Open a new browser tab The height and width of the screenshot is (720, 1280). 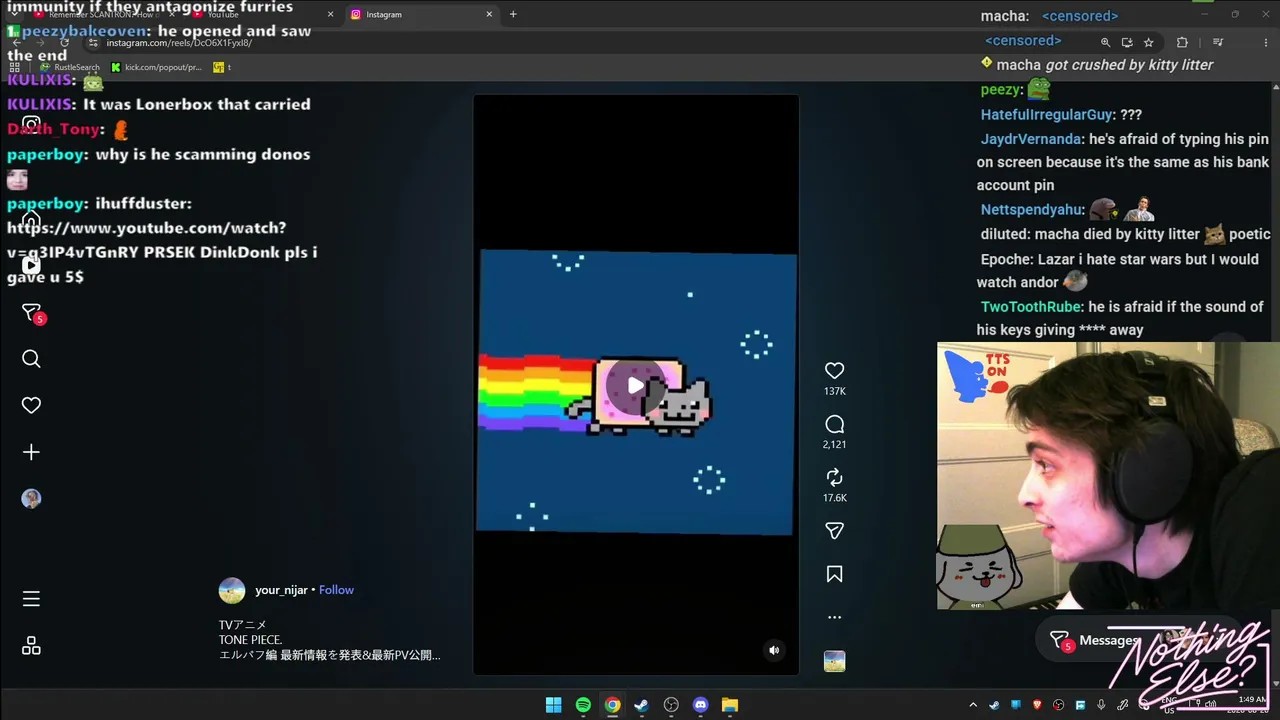pos(513,14)
